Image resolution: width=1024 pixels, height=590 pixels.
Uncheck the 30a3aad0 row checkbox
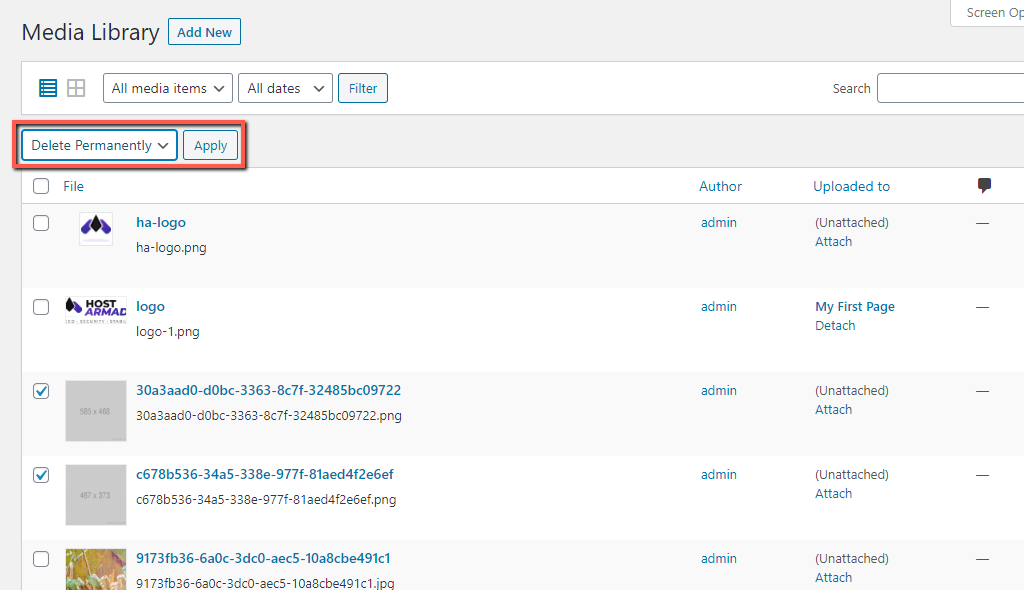(x=41, y=391)
